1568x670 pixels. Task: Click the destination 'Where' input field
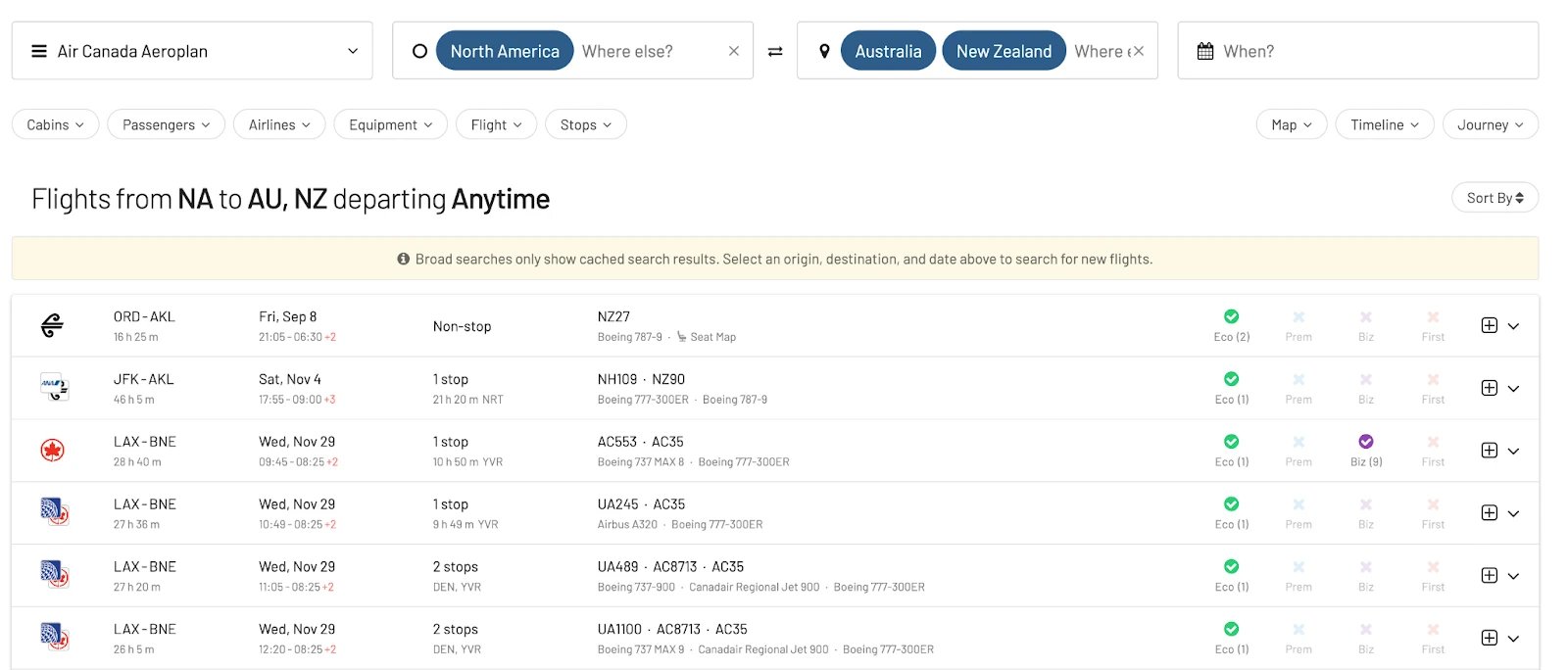pos(1102,51)
